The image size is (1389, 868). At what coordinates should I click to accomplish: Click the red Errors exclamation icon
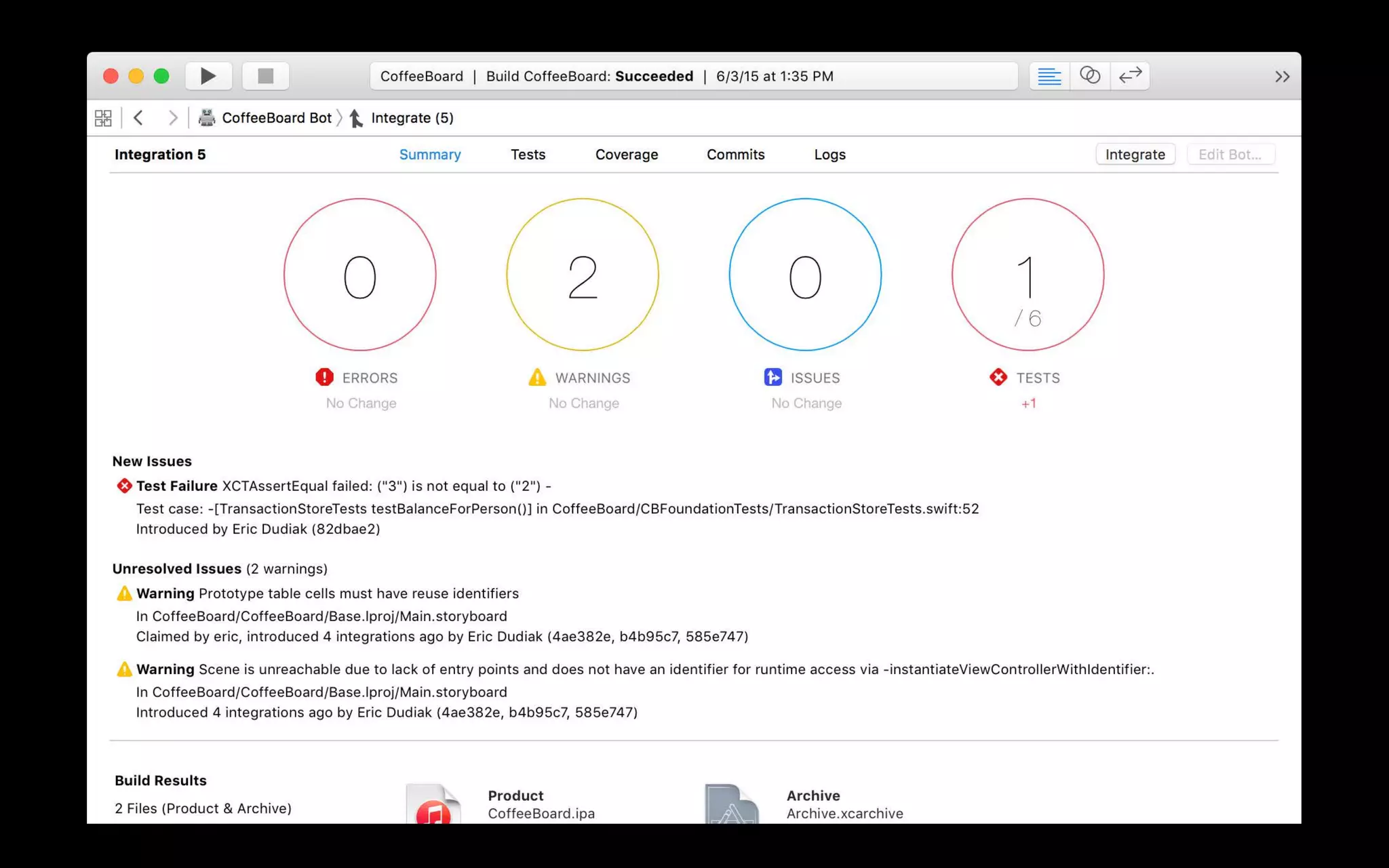[x=324, y=377]
